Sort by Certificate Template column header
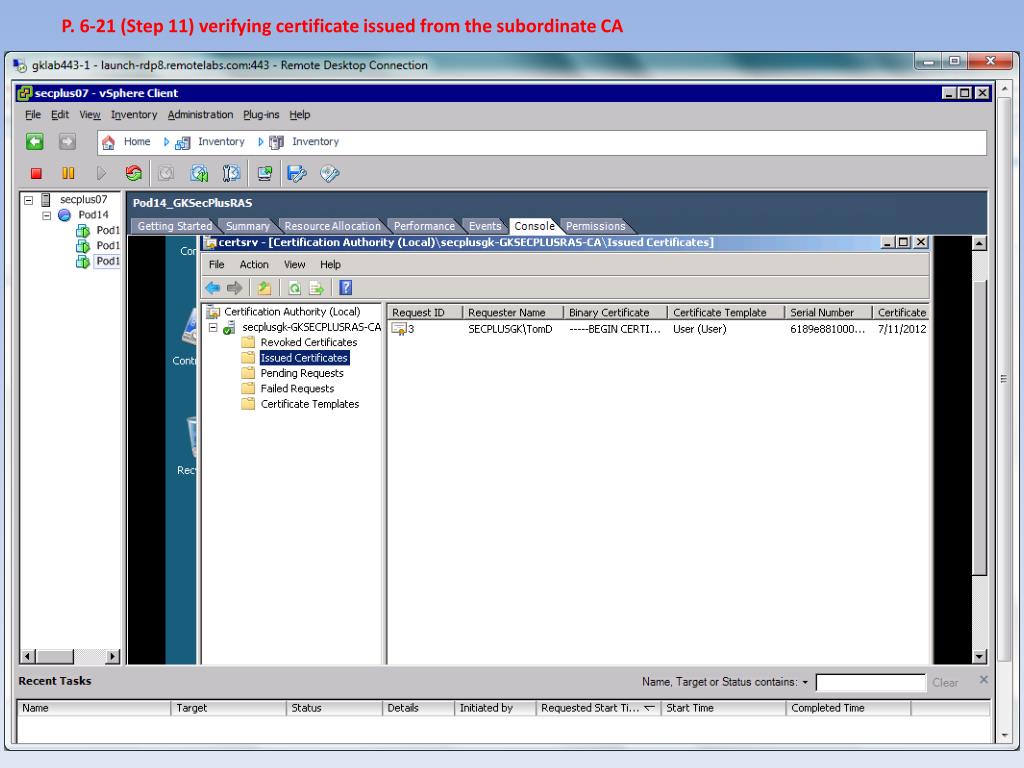Screen dimensions: 1024x768 coord(726,313)
